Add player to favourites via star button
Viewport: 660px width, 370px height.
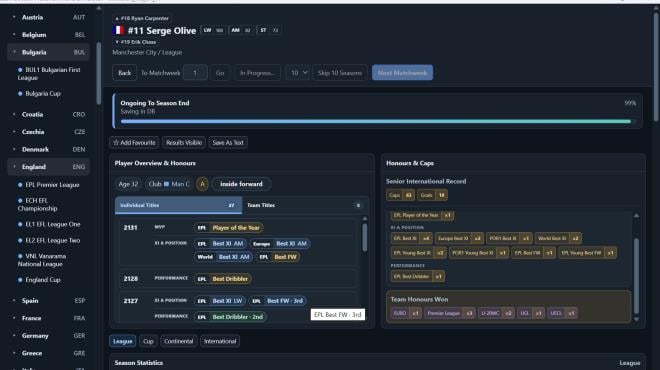pos(134,143)
